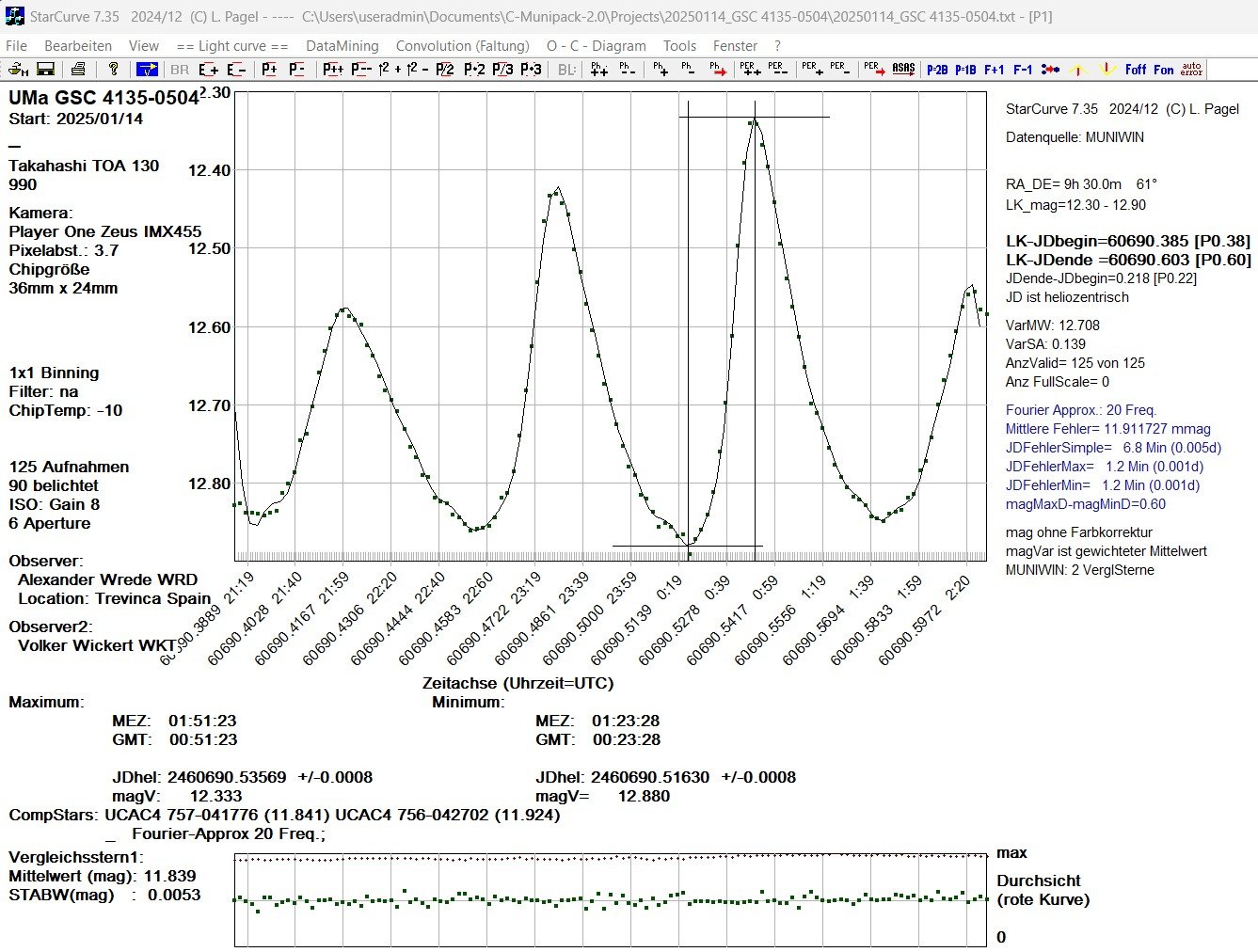This screenshot has width=1258, height=952.
Task: Click the PER++ toolbar button
Action: click(x=749, y=69)
